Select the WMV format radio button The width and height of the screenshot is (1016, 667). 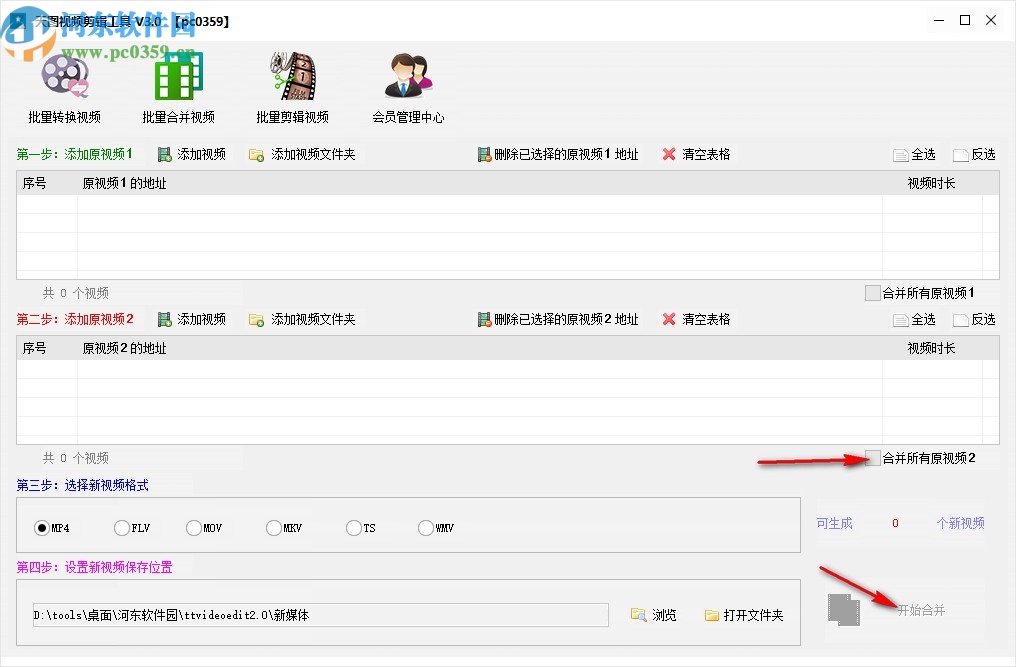426,528
